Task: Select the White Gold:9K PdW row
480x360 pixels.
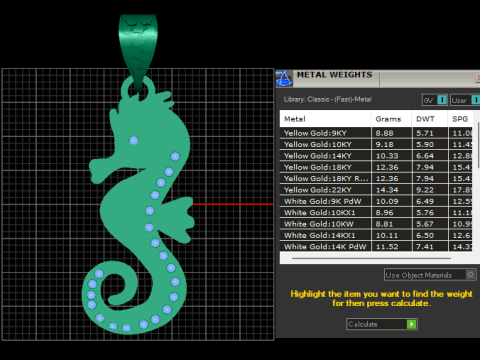Action: 376,201
